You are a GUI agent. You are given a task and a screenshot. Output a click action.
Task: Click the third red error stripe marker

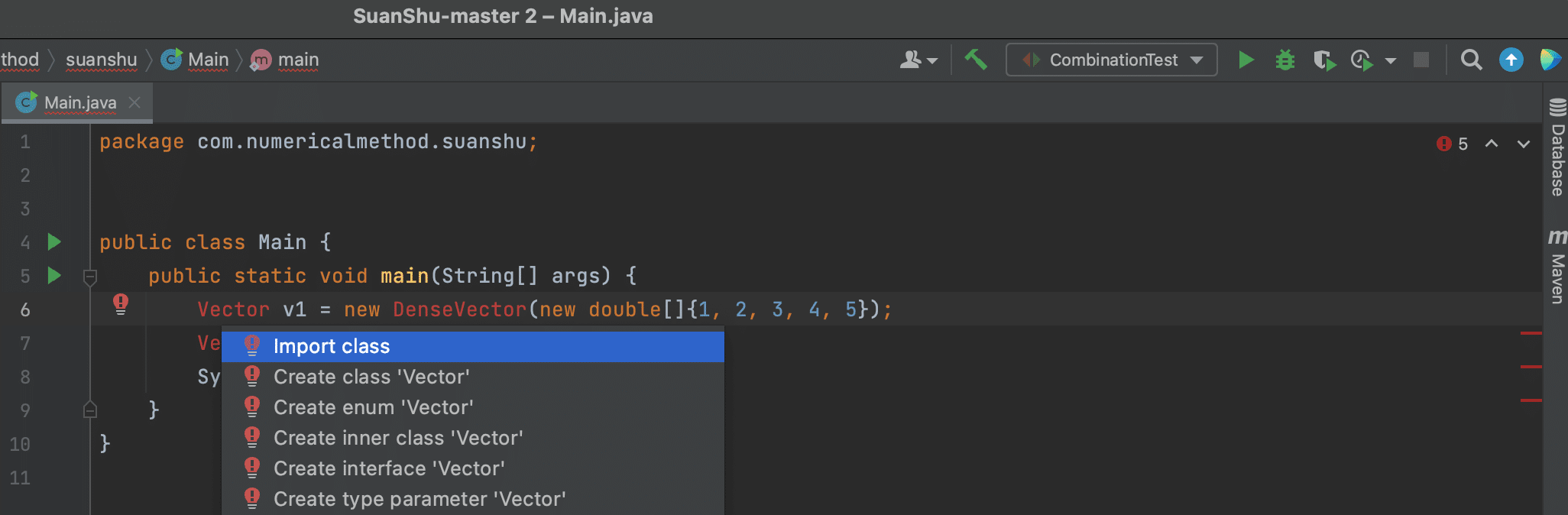pos(1531,400)
